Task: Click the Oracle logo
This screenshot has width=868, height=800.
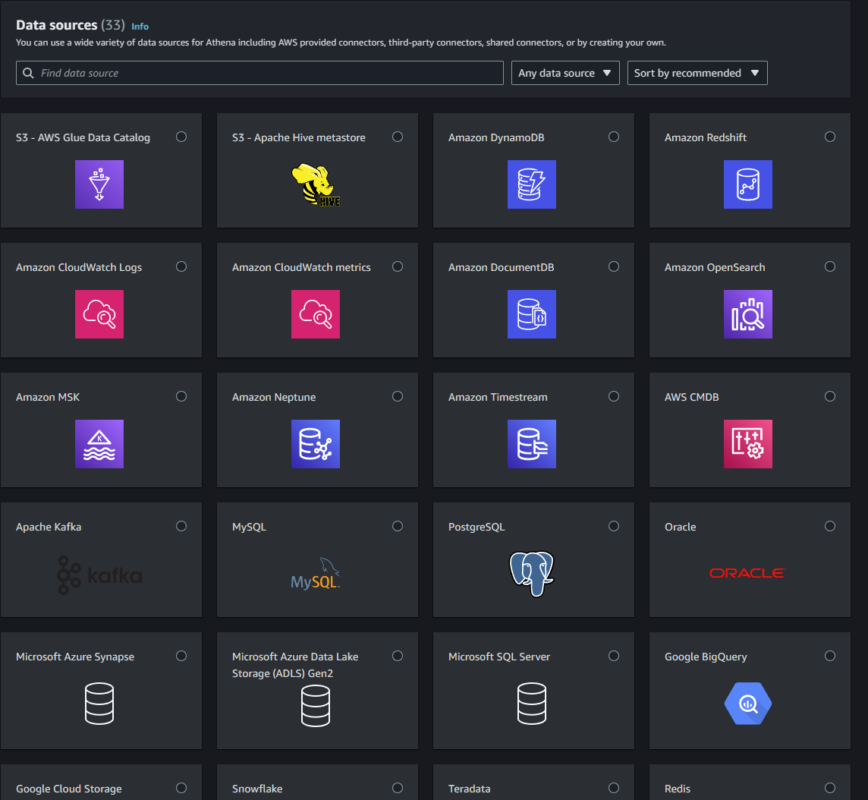Action: [x=747, y=573]
